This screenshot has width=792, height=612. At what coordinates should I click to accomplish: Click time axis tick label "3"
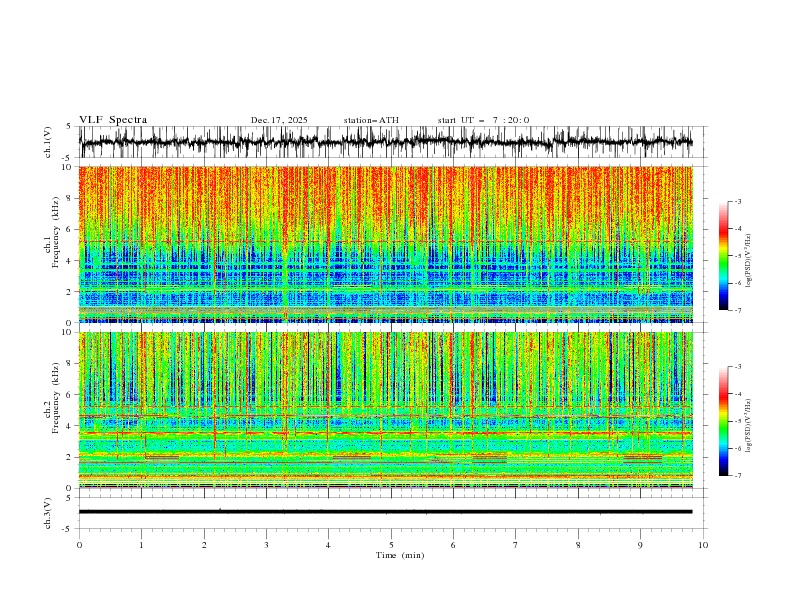tap(266, 545)
